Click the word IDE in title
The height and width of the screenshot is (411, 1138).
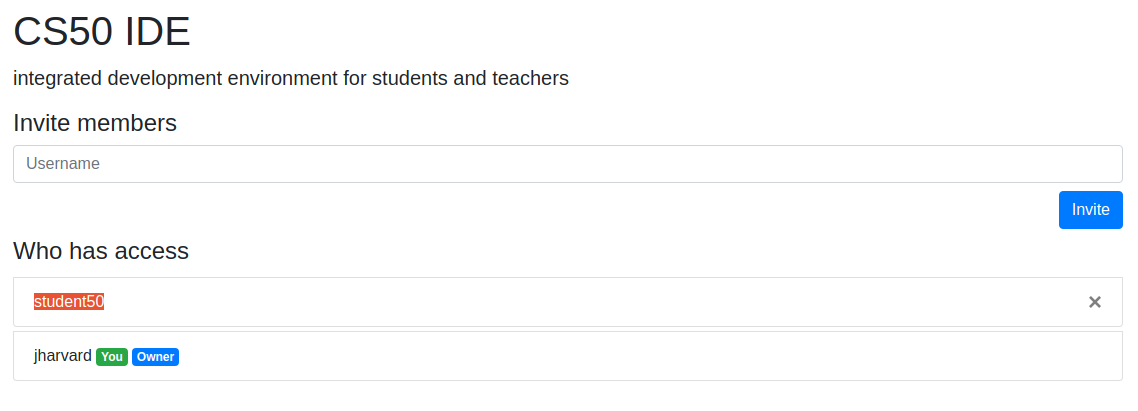(x=157, y=32)
